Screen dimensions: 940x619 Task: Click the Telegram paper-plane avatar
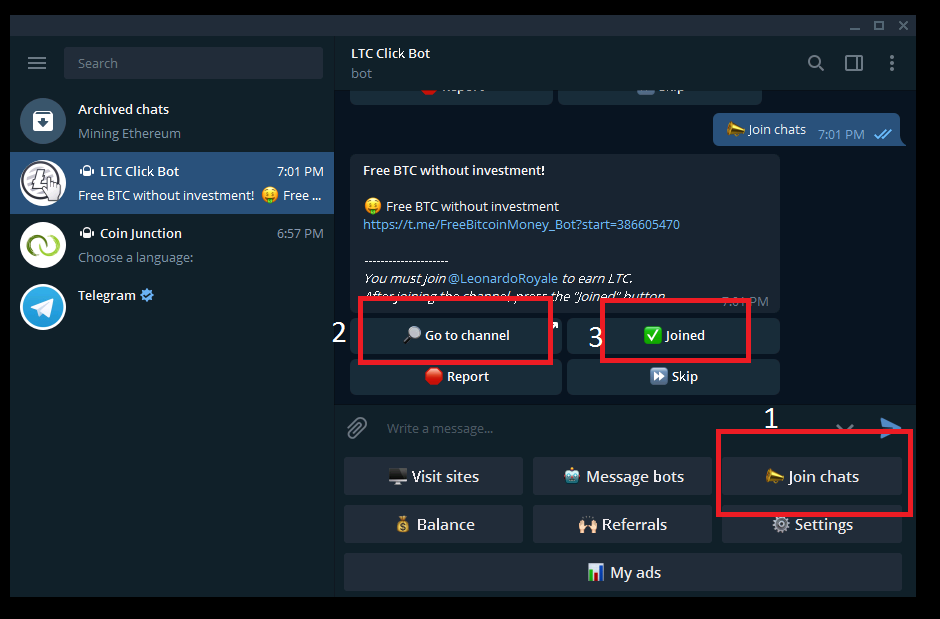tap(43, 307)
